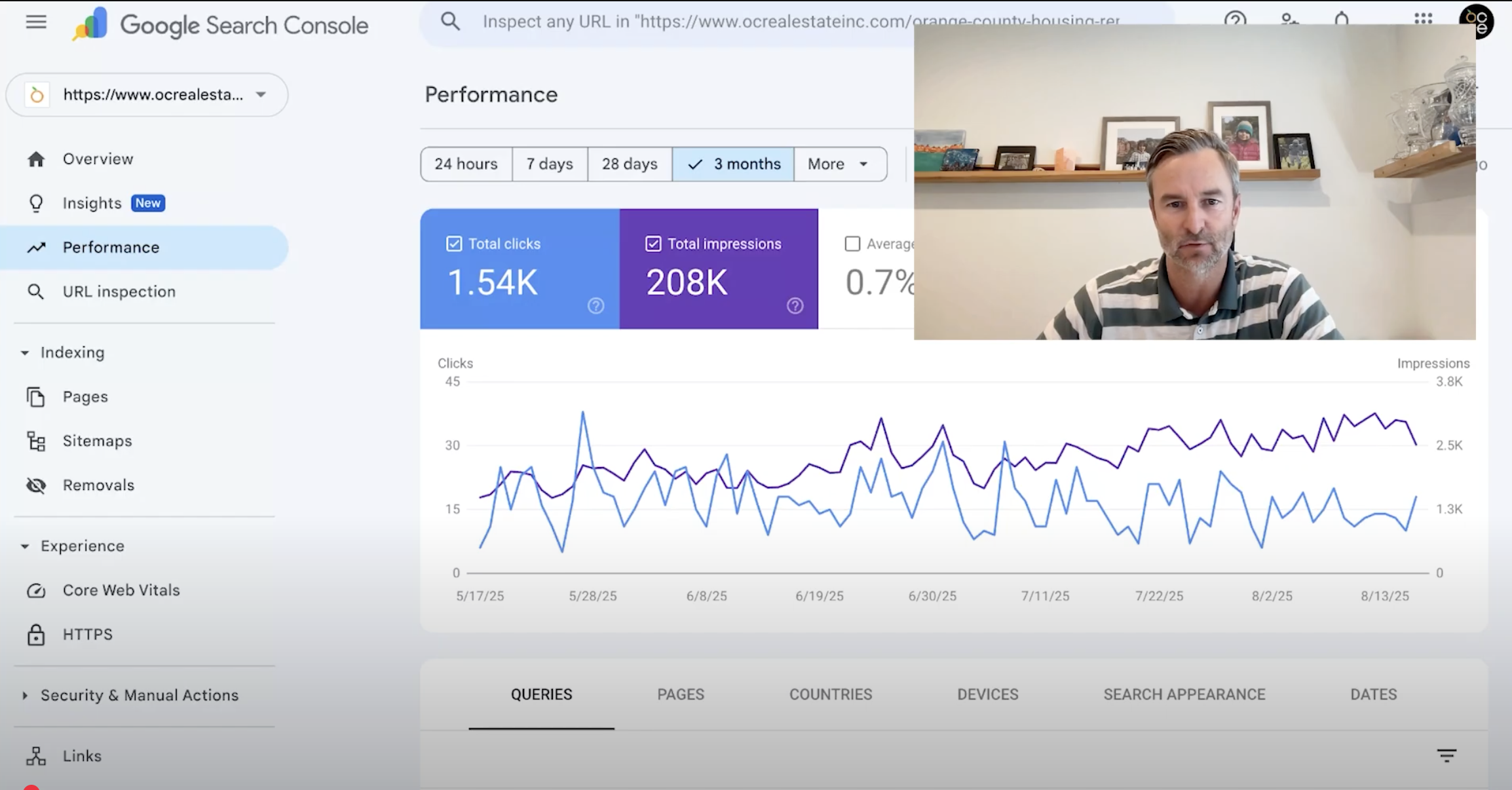Open the table filter rows icon
The height and width of the screenshot is (790, 1512).
click(x=1446, y=756)
